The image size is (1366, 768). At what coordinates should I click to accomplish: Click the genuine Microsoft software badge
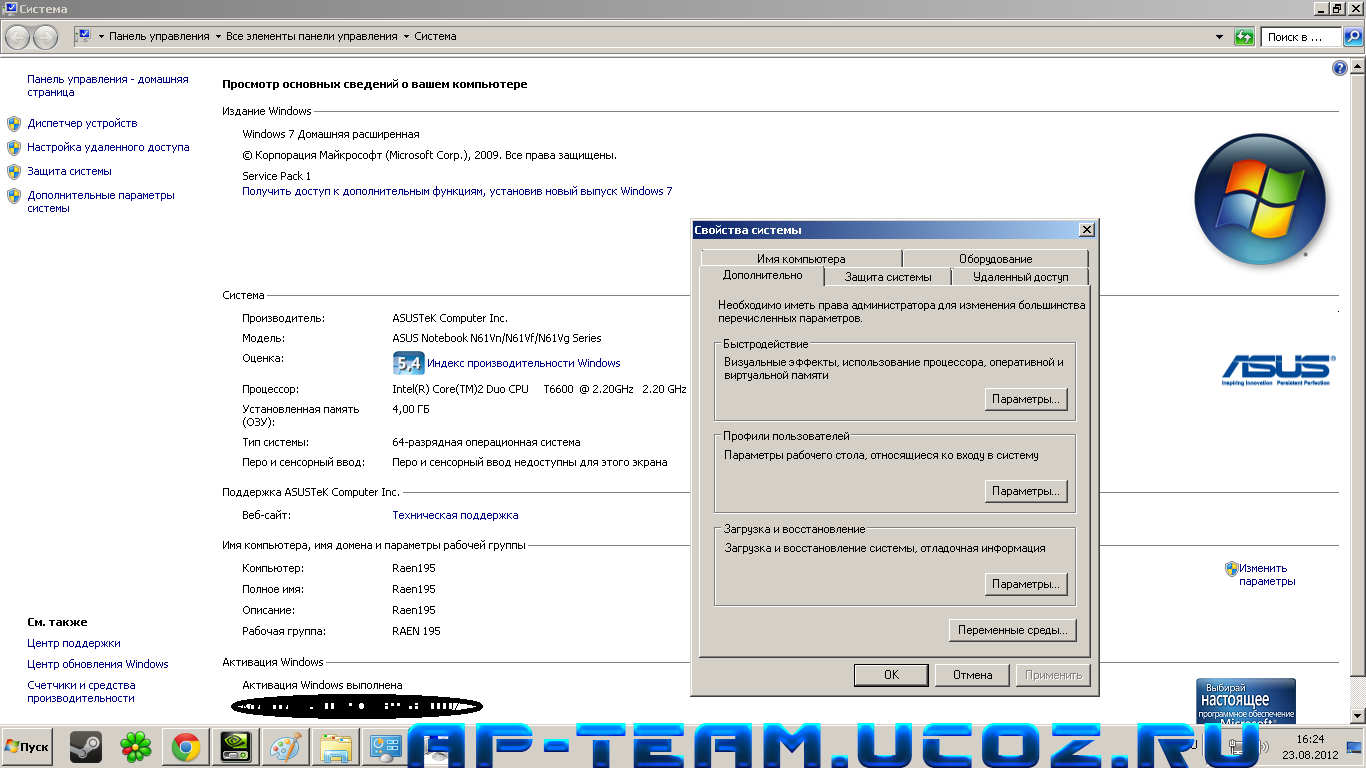[1246, 701]
